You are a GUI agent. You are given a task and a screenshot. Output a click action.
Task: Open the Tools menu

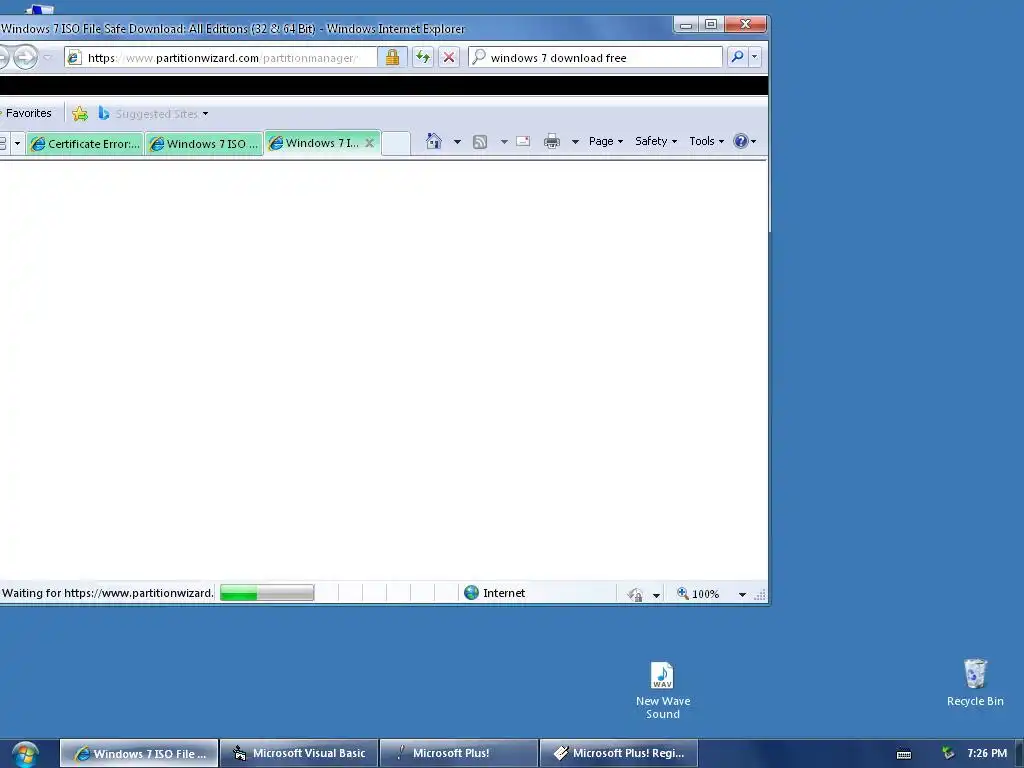[707, 141]
